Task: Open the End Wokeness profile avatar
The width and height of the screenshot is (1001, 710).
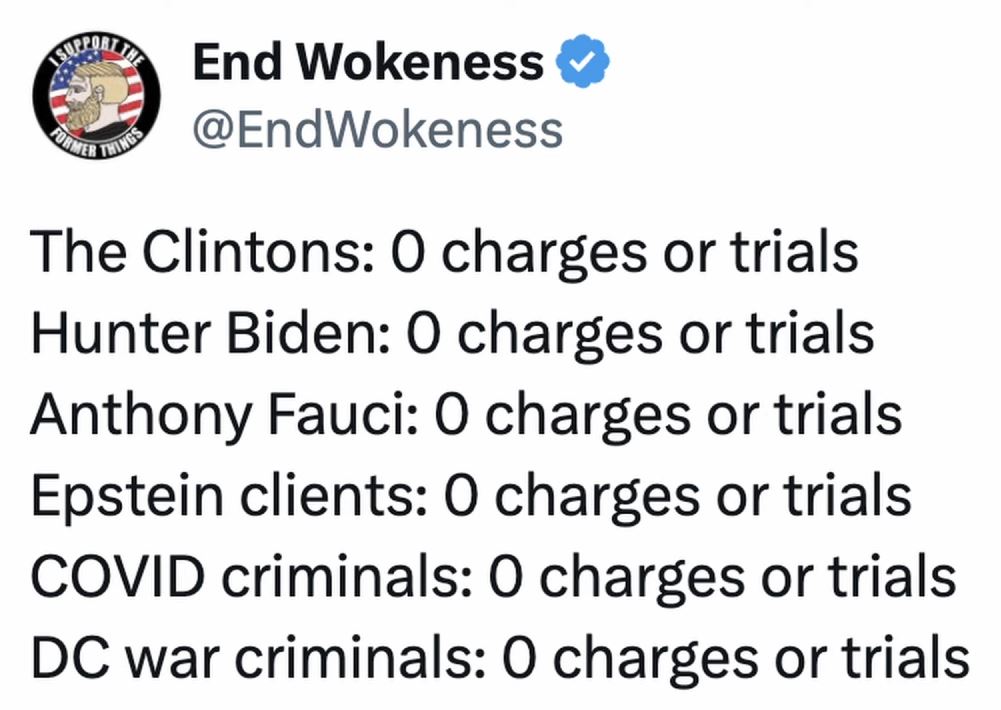Action: coord(96,96)
